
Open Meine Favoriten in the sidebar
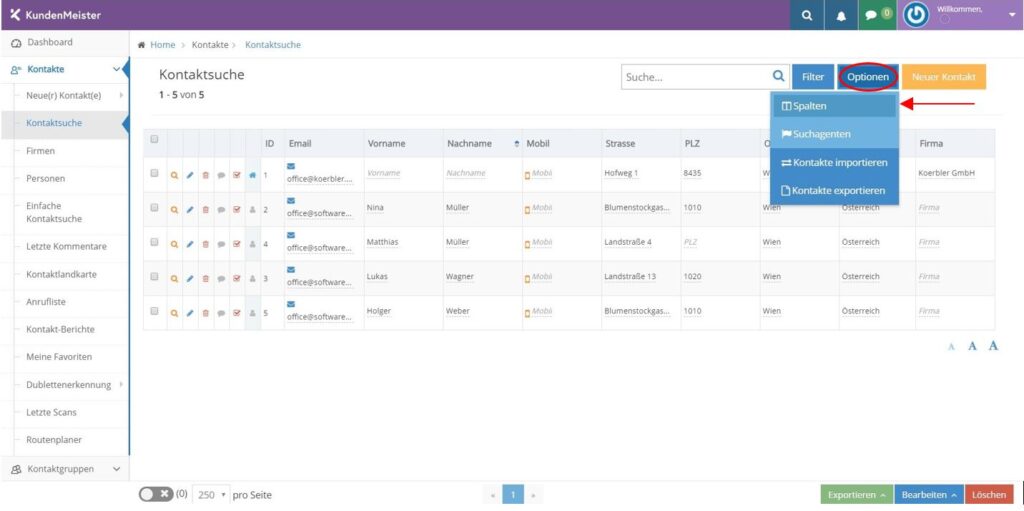pyautogui.click(x=59, y=357)
